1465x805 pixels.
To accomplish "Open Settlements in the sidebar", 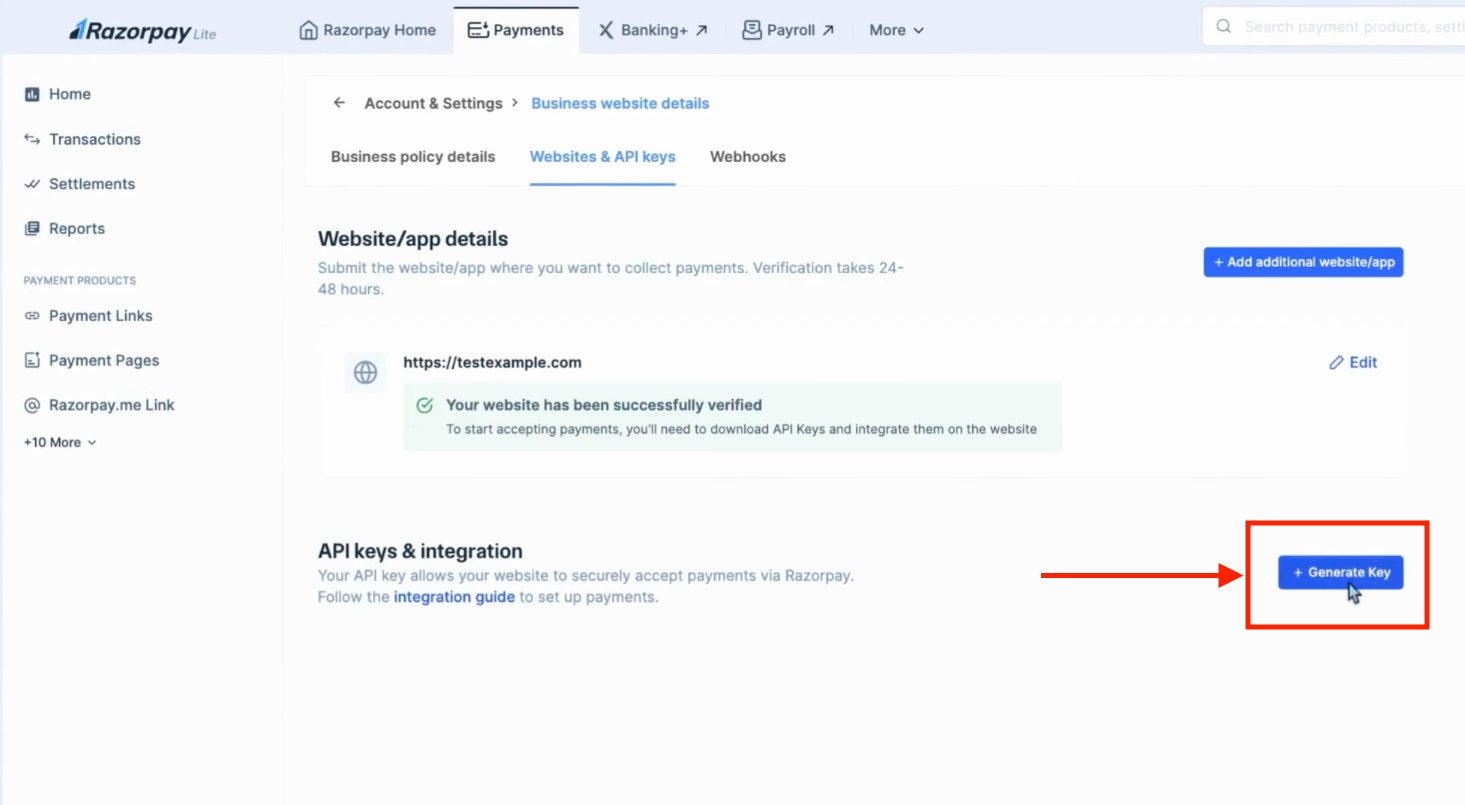I will pos(79,184).
